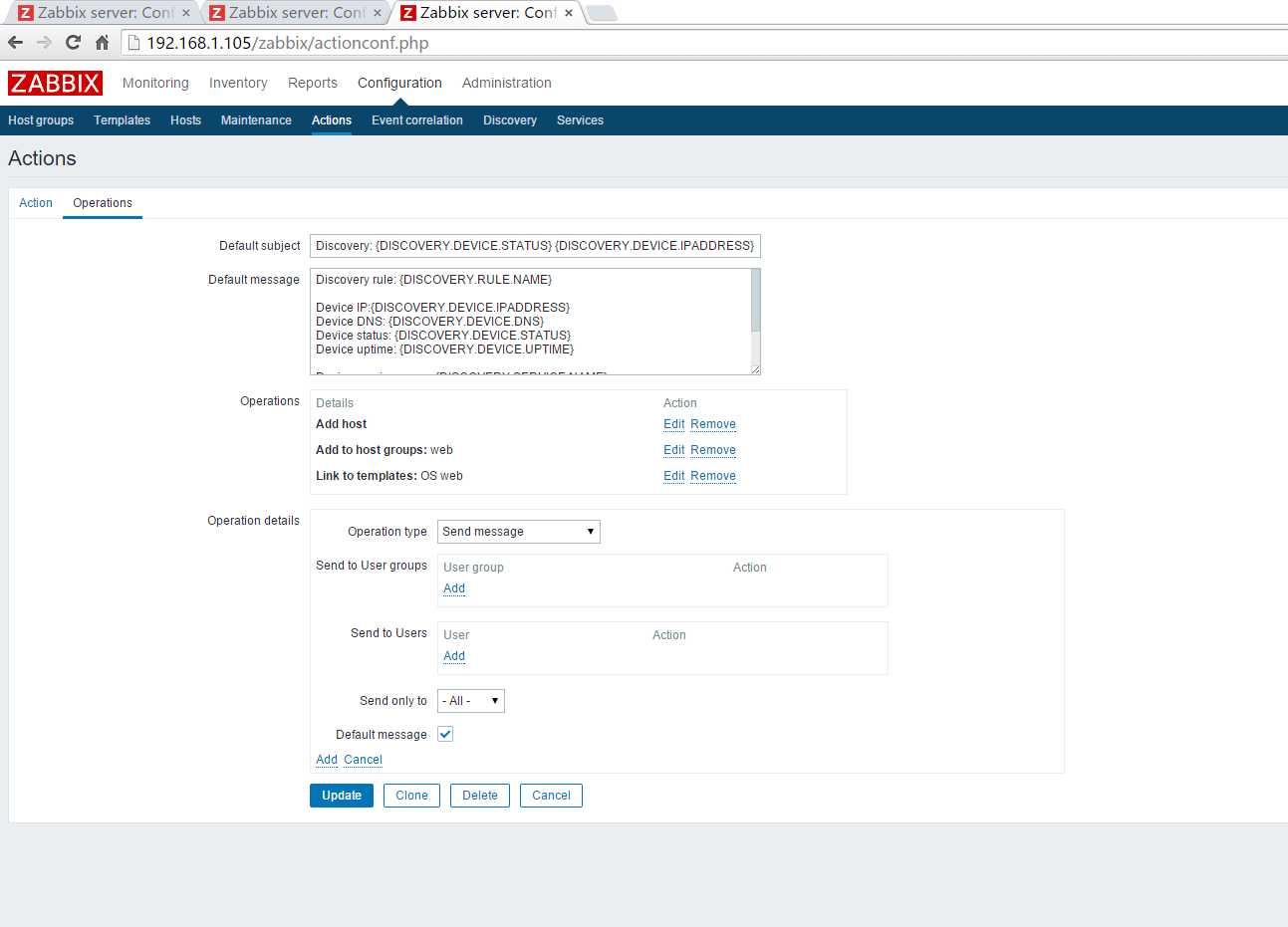1288x927 pixels.
Task: Remove the Add host operation
Action: tap(713, 424)
